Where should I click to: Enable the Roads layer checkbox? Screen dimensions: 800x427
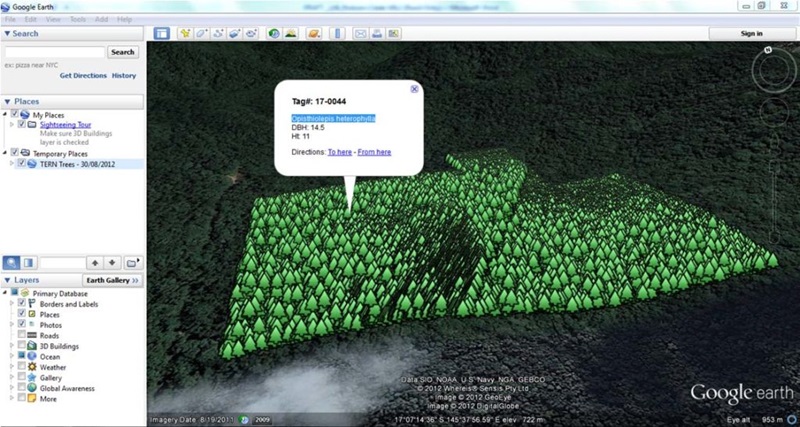pos(21,335)
